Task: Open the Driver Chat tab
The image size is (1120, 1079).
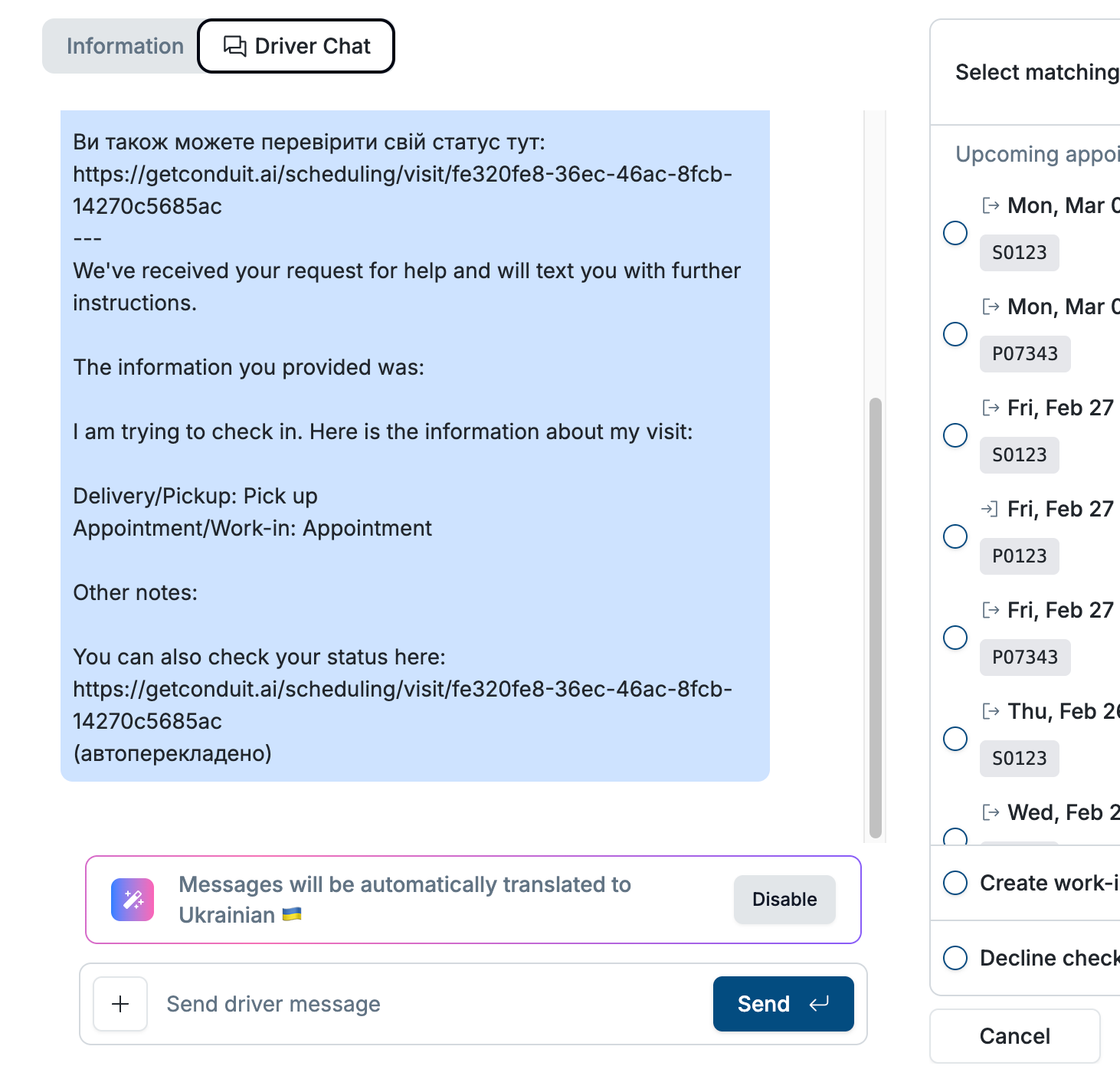Action: tap(296, 46)
